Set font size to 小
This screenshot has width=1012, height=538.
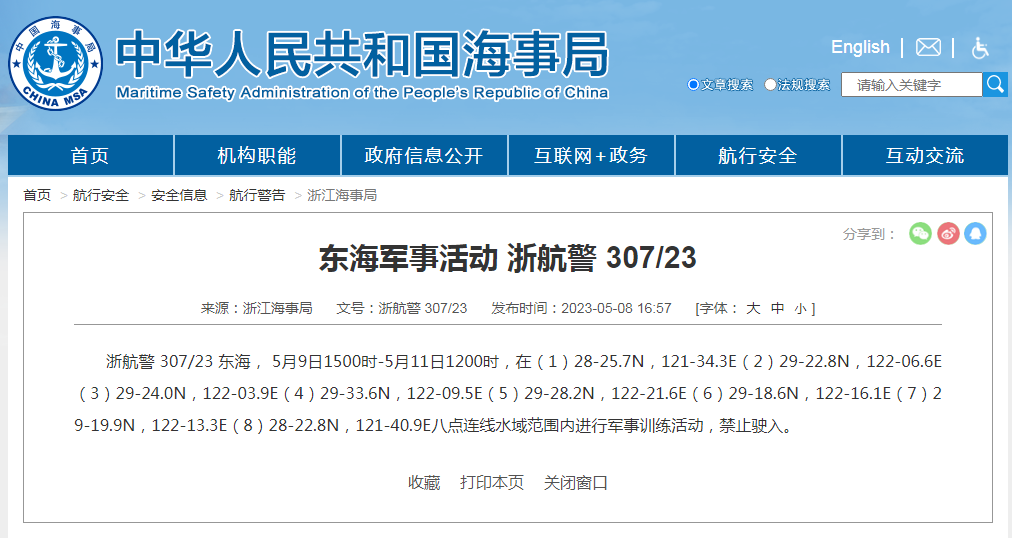[800, 309]
